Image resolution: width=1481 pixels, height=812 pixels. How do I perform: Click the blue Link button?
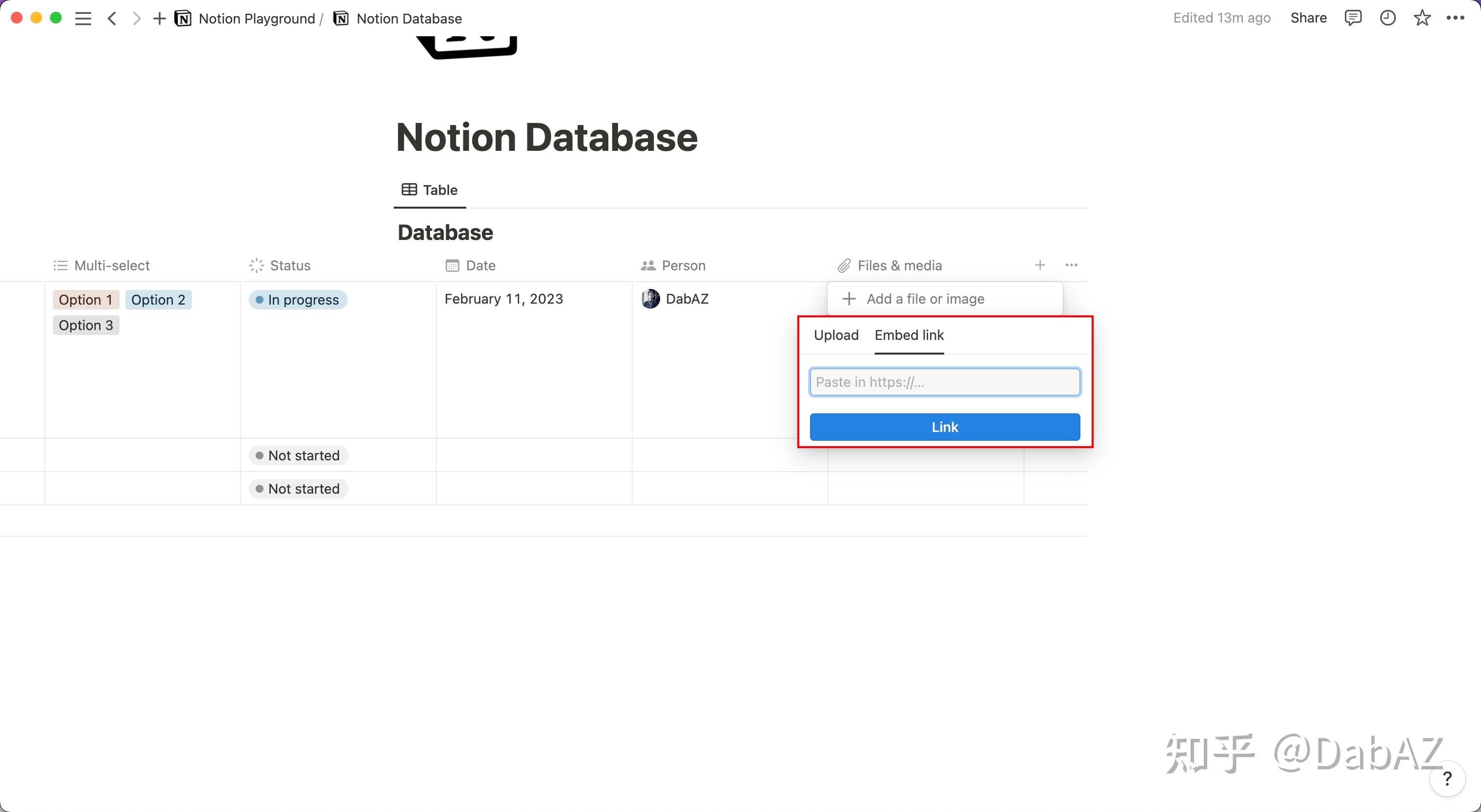pos(944,427)
